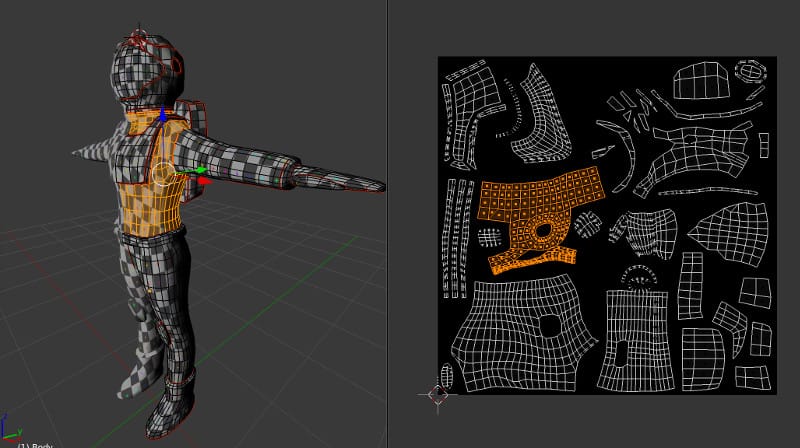Select the fan-shaped UV island on the right side
Screen dimensions: 800x448
[732, 232]
